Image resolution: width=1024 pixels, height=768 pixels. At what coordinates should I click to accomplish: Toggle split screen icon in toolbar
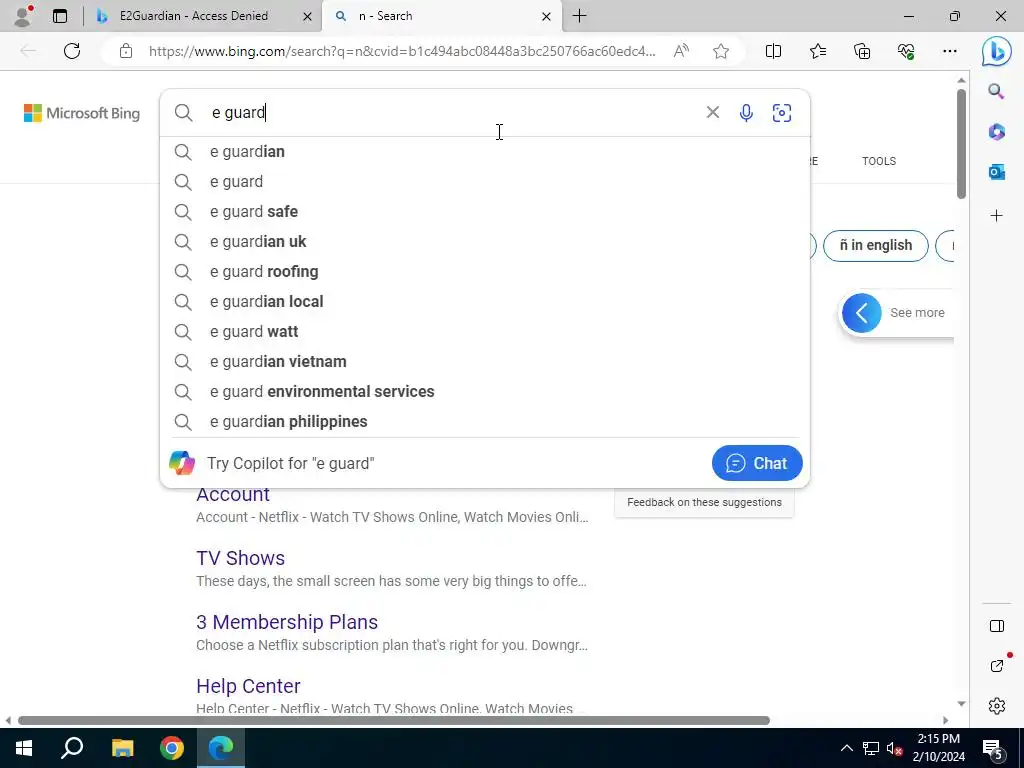[x=773, y=52]
